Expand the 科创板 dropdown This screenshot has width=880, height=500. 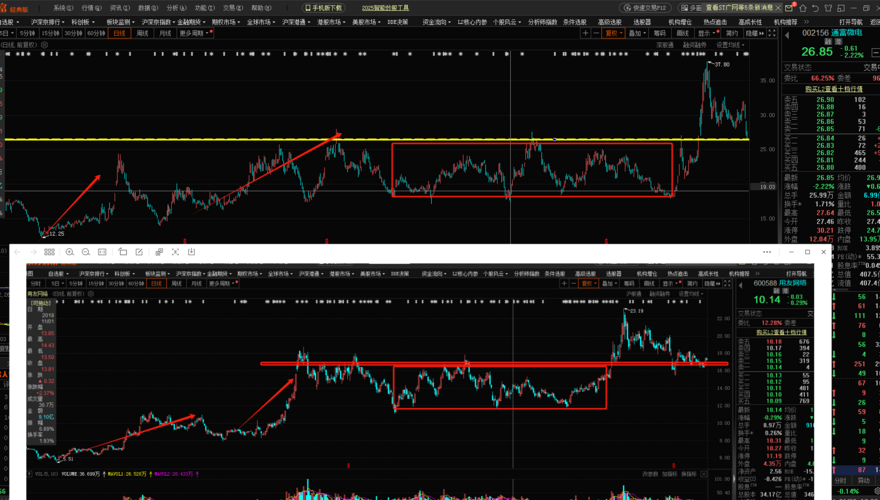click(x=82, y=22)
